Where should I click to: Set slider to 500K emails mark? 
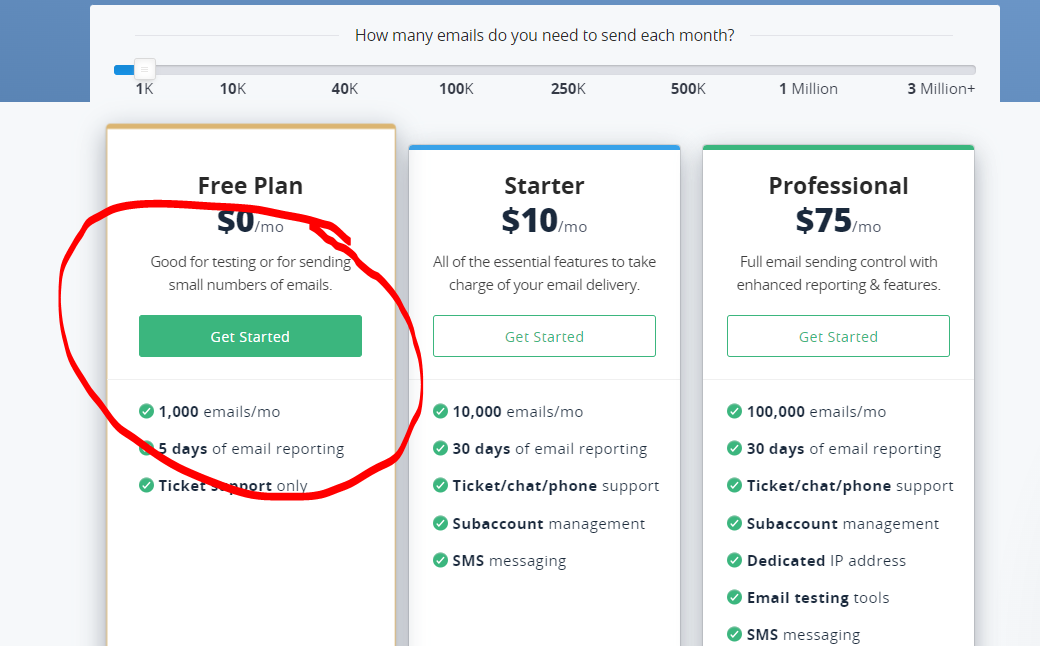coord(688,70)
